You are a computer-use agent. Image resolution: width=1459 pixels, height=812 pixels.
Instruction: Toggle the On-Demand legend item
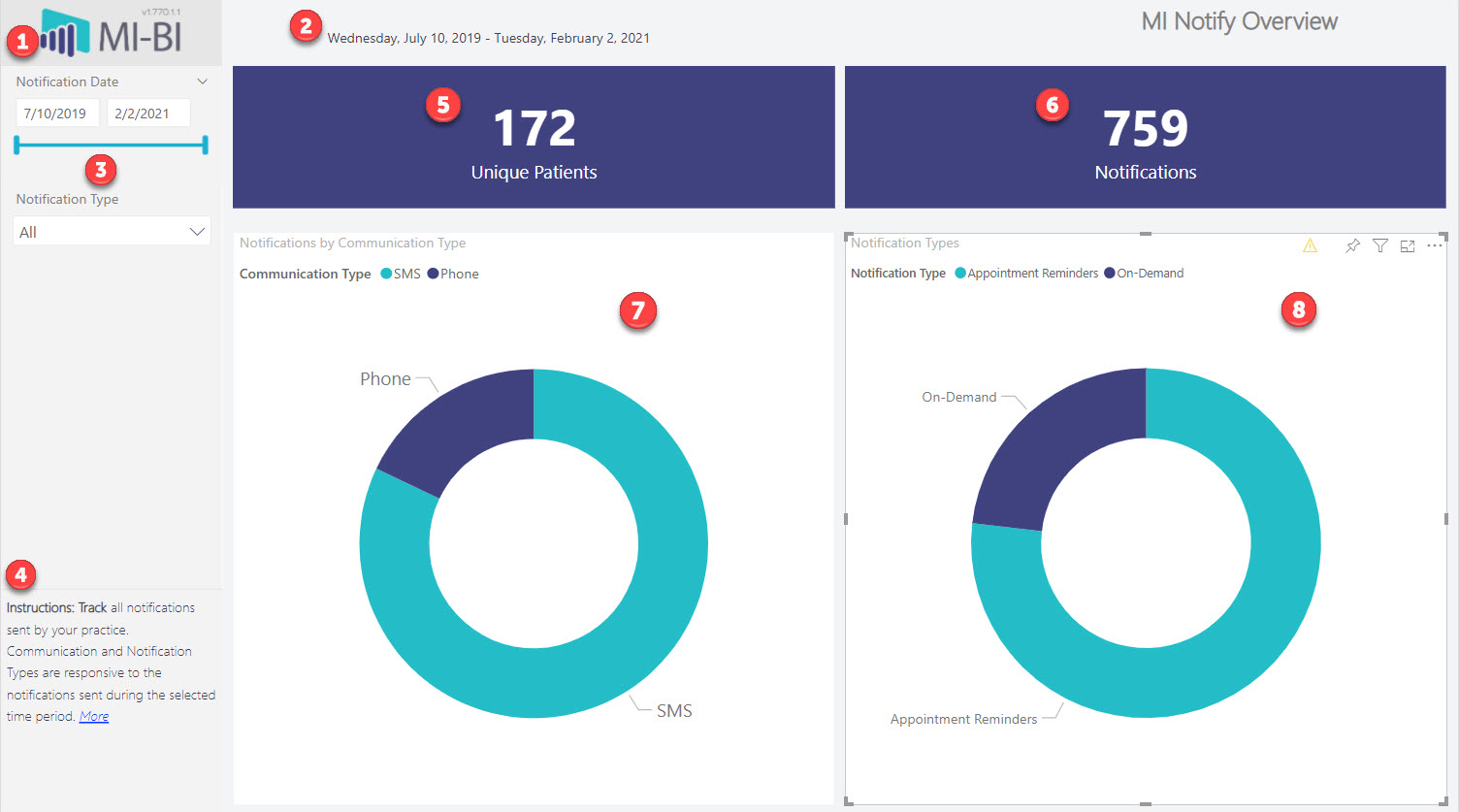pyautogui.click(x=1144, y=274)
